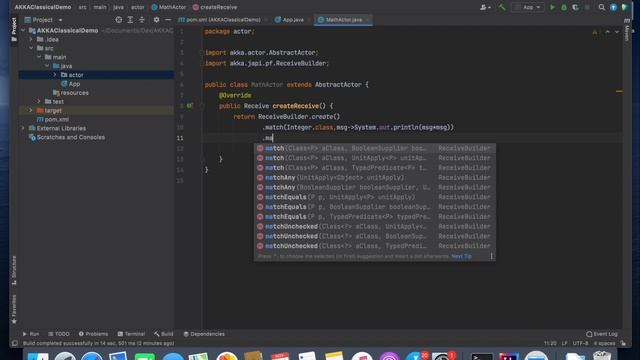The height and width of the screenshot is (360, 640).
Task: Choose match(Class<P>, BooleanSupplier) completion
Action: coord(374,148)
